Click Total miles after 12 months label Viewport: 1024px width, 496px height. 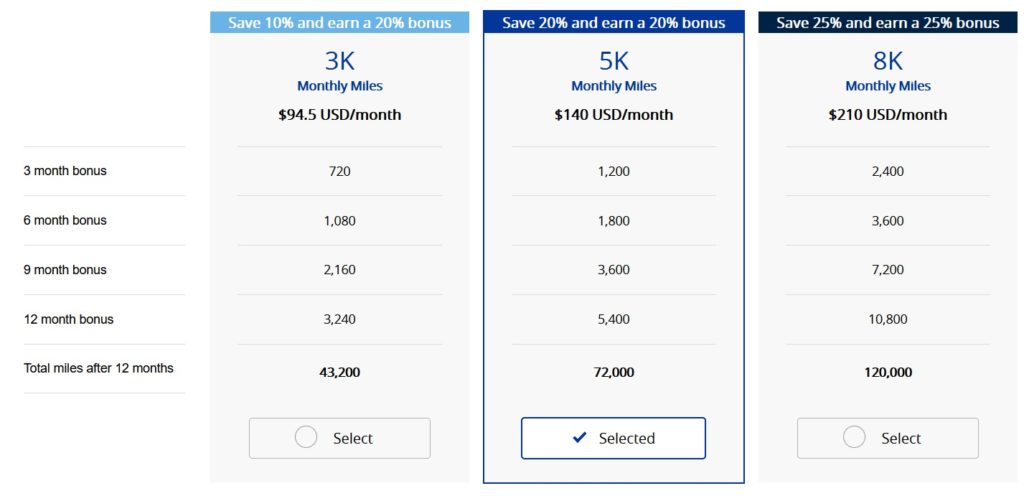coord(98,369)
